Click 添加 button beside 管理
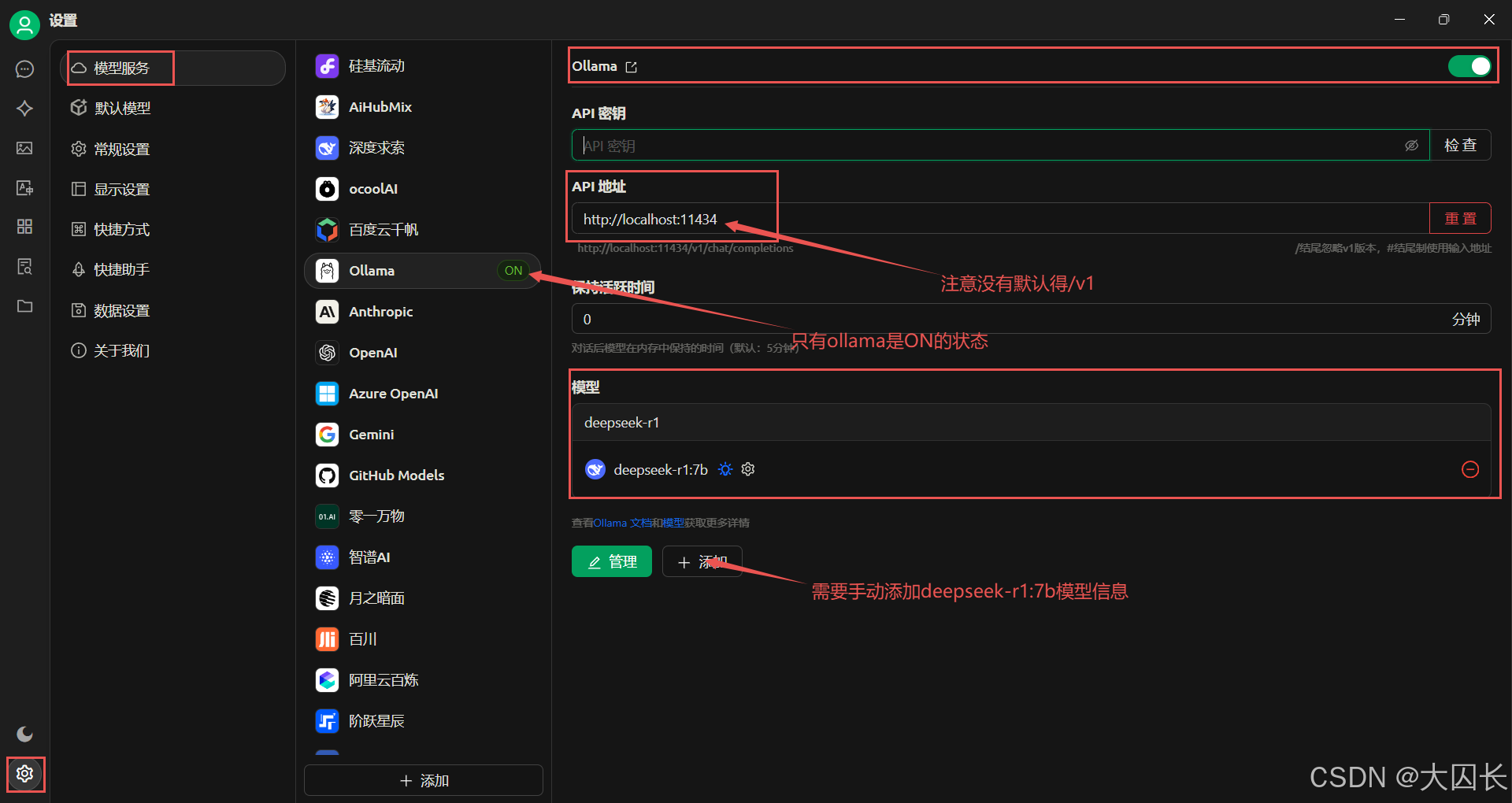Viewport: 1512px width, 803px height. [x=702, y=561]
